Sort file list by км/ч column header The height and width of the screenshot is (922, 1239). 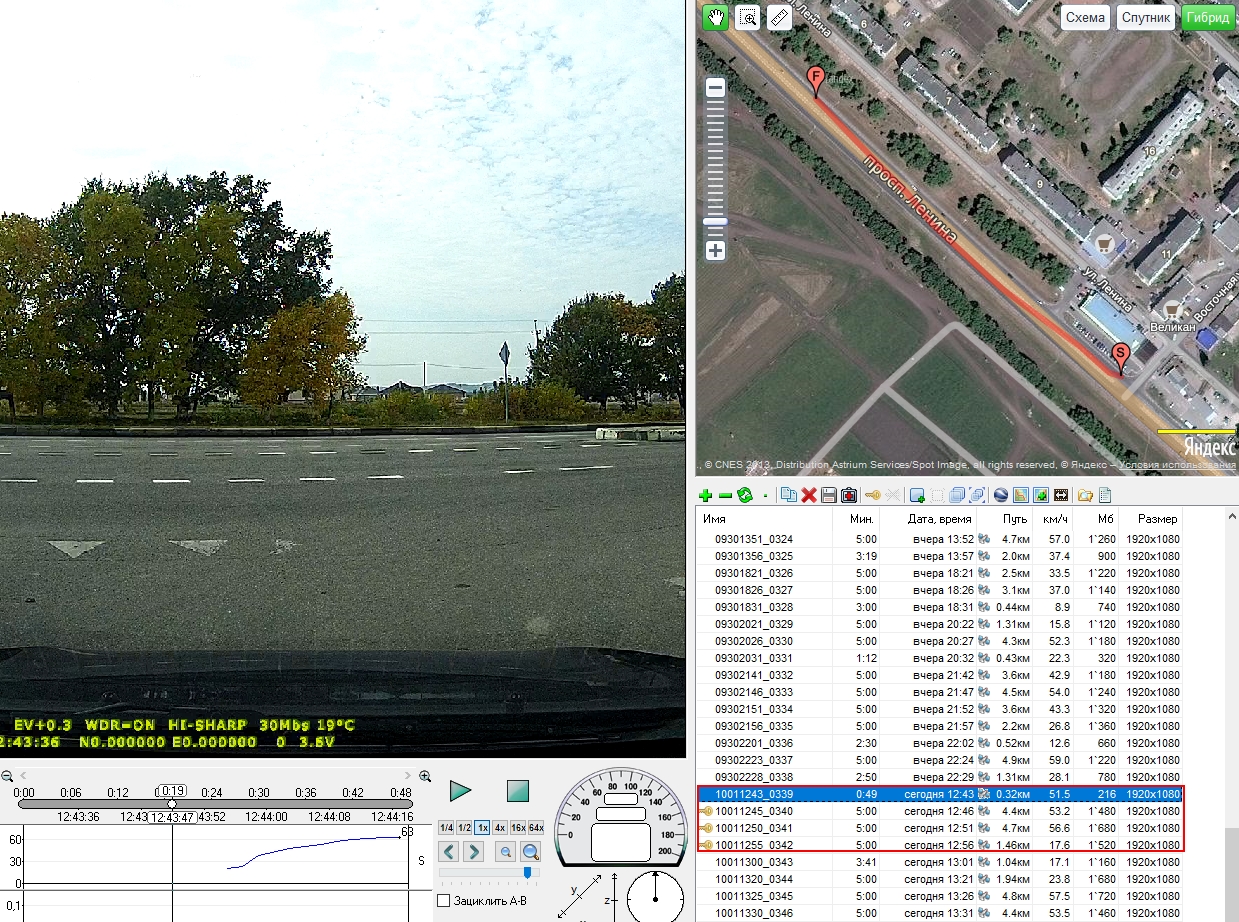pyautogui.click(x=1056, y=519)
